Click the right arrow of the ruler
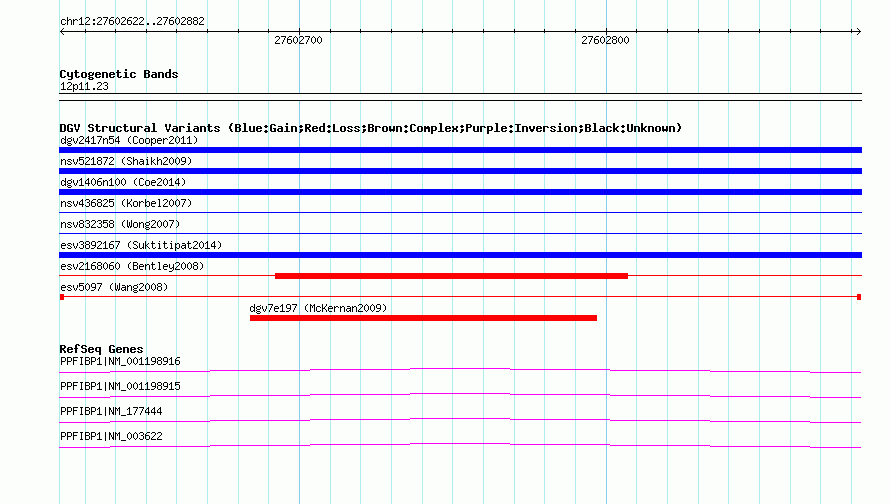This screenshot has height=504, width=890. 858,32
